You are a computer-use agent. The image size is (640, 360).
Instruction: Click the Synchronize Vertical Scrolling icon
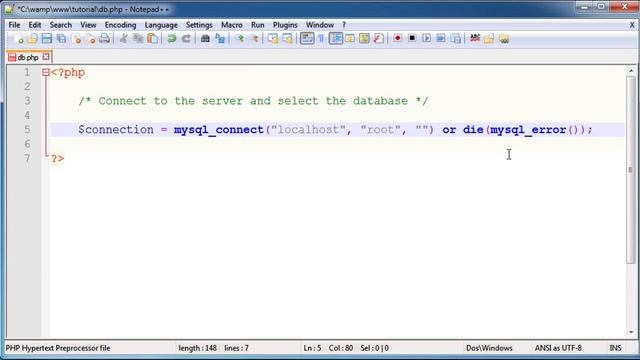(x=273, y=39)
